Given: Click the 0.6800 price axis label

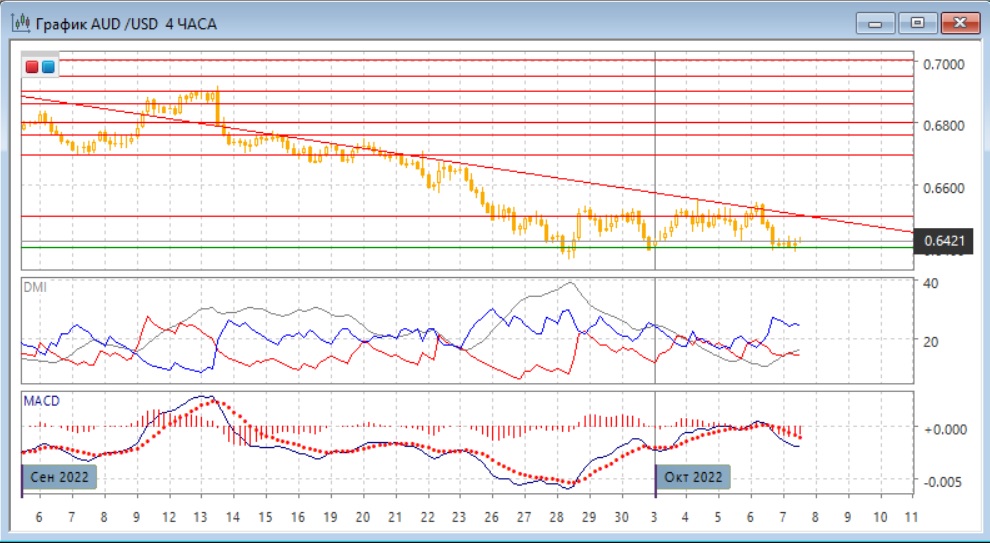Looking at the screenshot, I should click(x=944, y=126).
